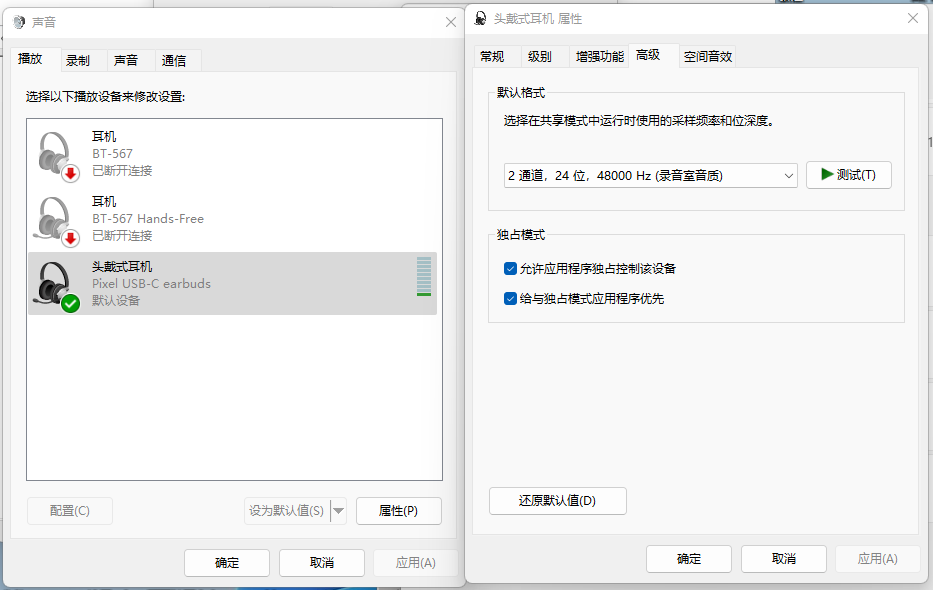Select the Pixel USB-C earbuds headset icon
This screenshot has width=933, height=590.
pos(58,287)
